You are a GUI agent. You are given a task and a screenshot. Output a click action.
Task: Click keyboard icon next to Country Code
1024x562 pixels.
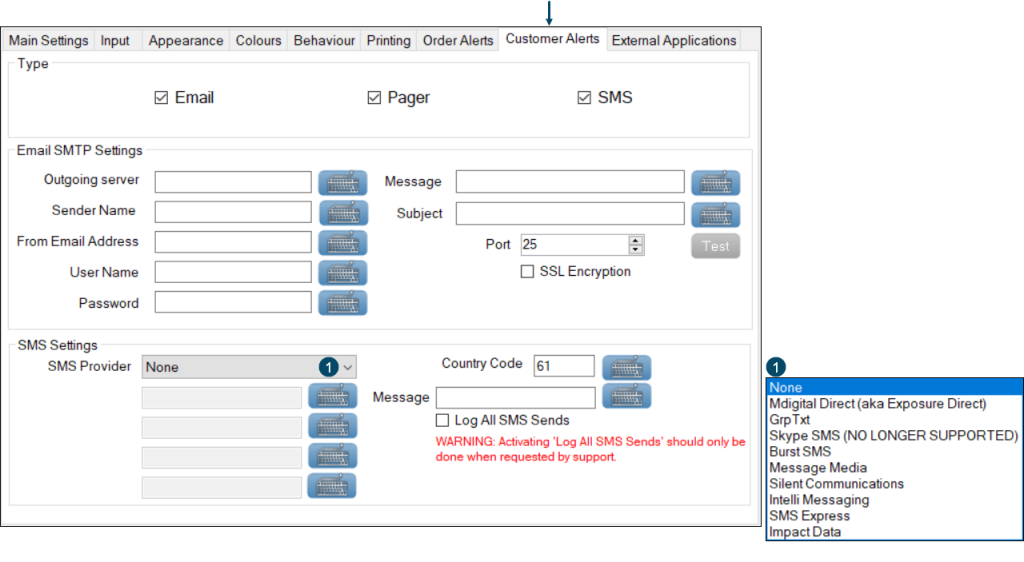point(627,367)
